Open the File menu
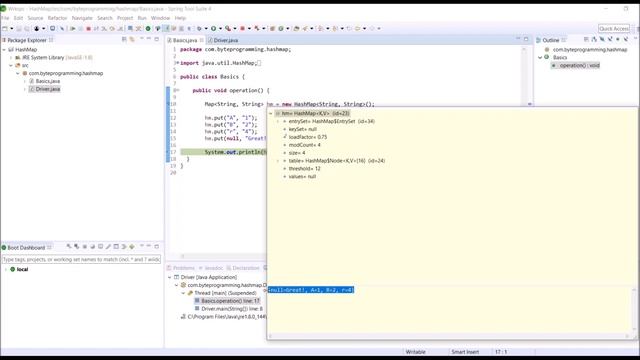The image size is (640, 360). (x=5, y=18)
